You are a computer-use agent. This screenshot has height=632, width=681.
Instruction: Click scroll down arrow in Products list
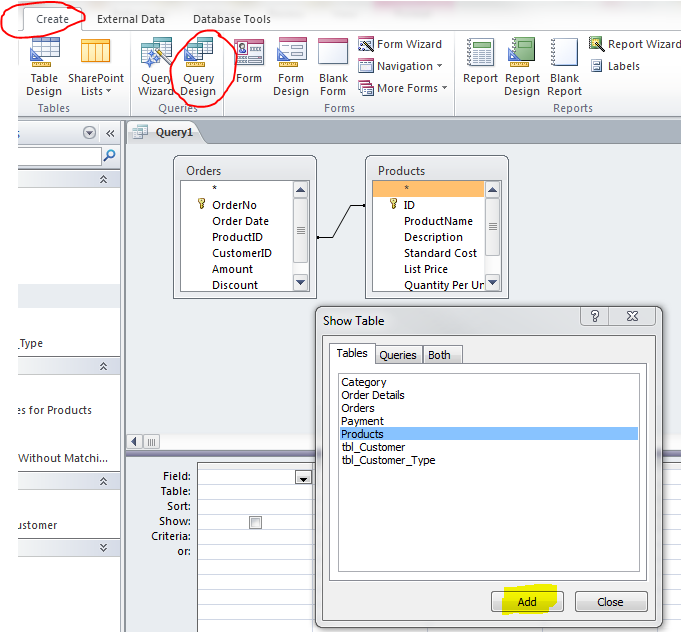pyautogui.click(x=493, y=282)
